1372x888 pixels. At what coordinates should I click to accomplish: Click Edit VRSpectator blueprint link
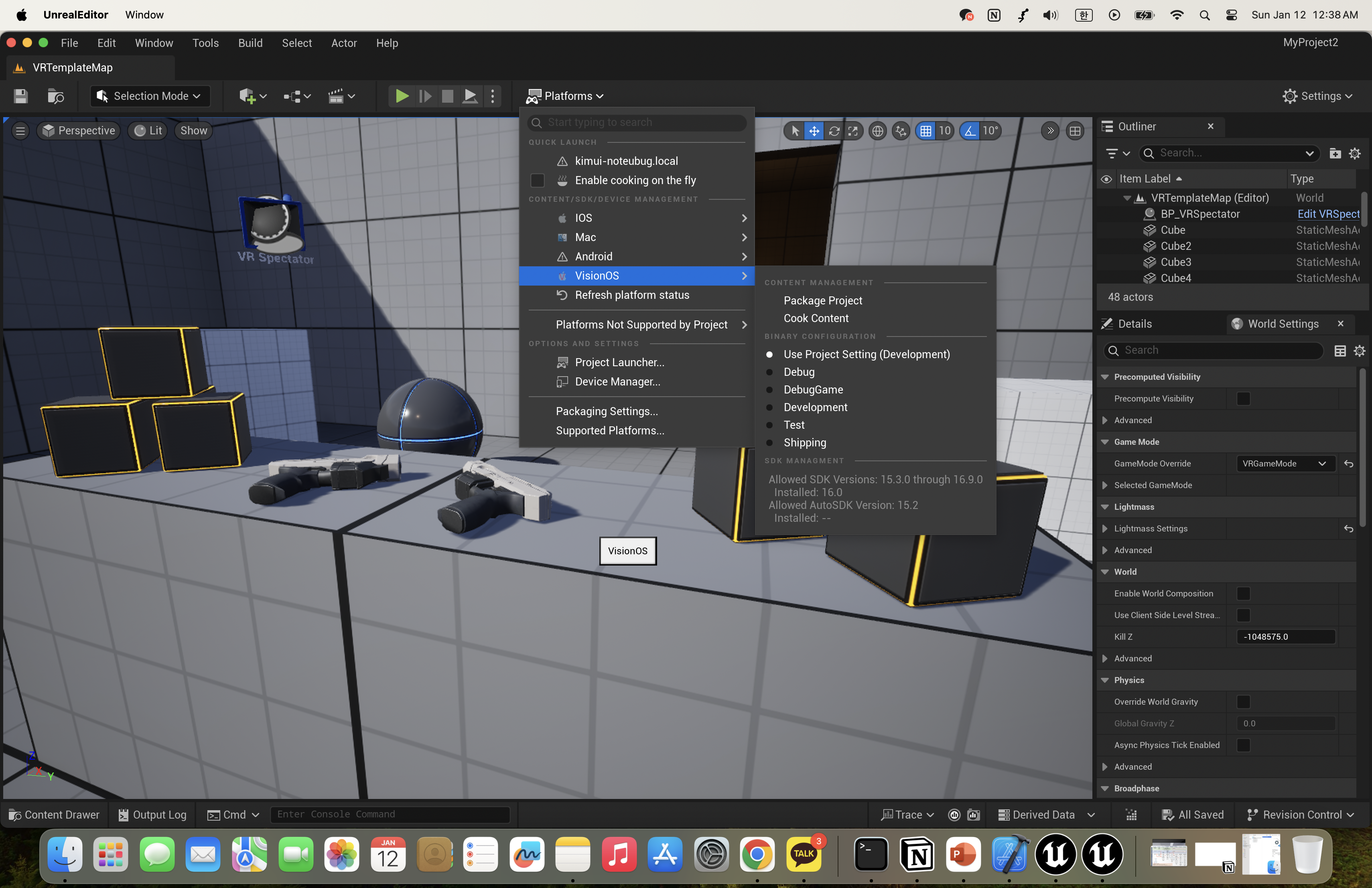[1328, 214]
